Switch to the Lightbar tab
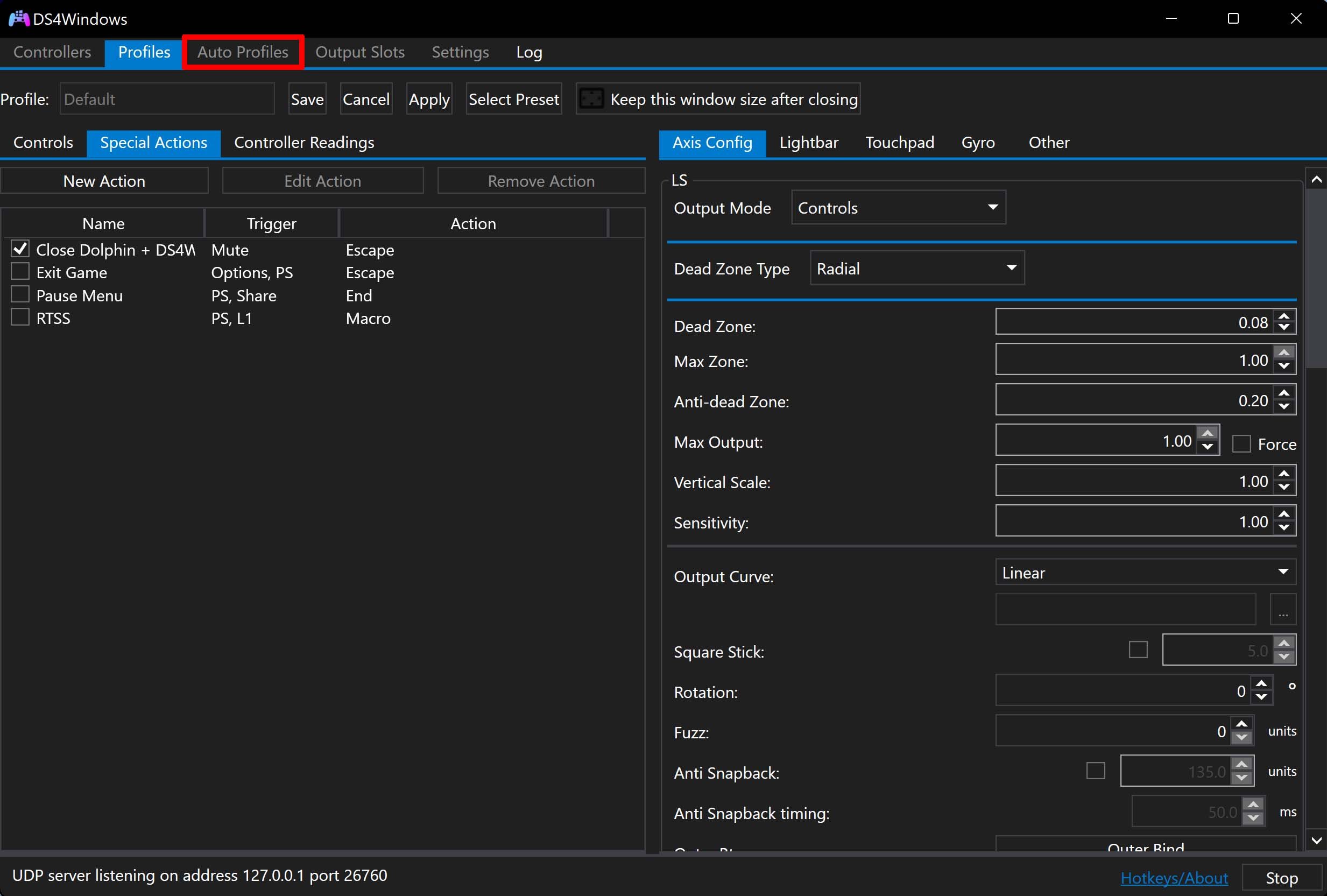Screen dimensions: 1327x896 809,143
